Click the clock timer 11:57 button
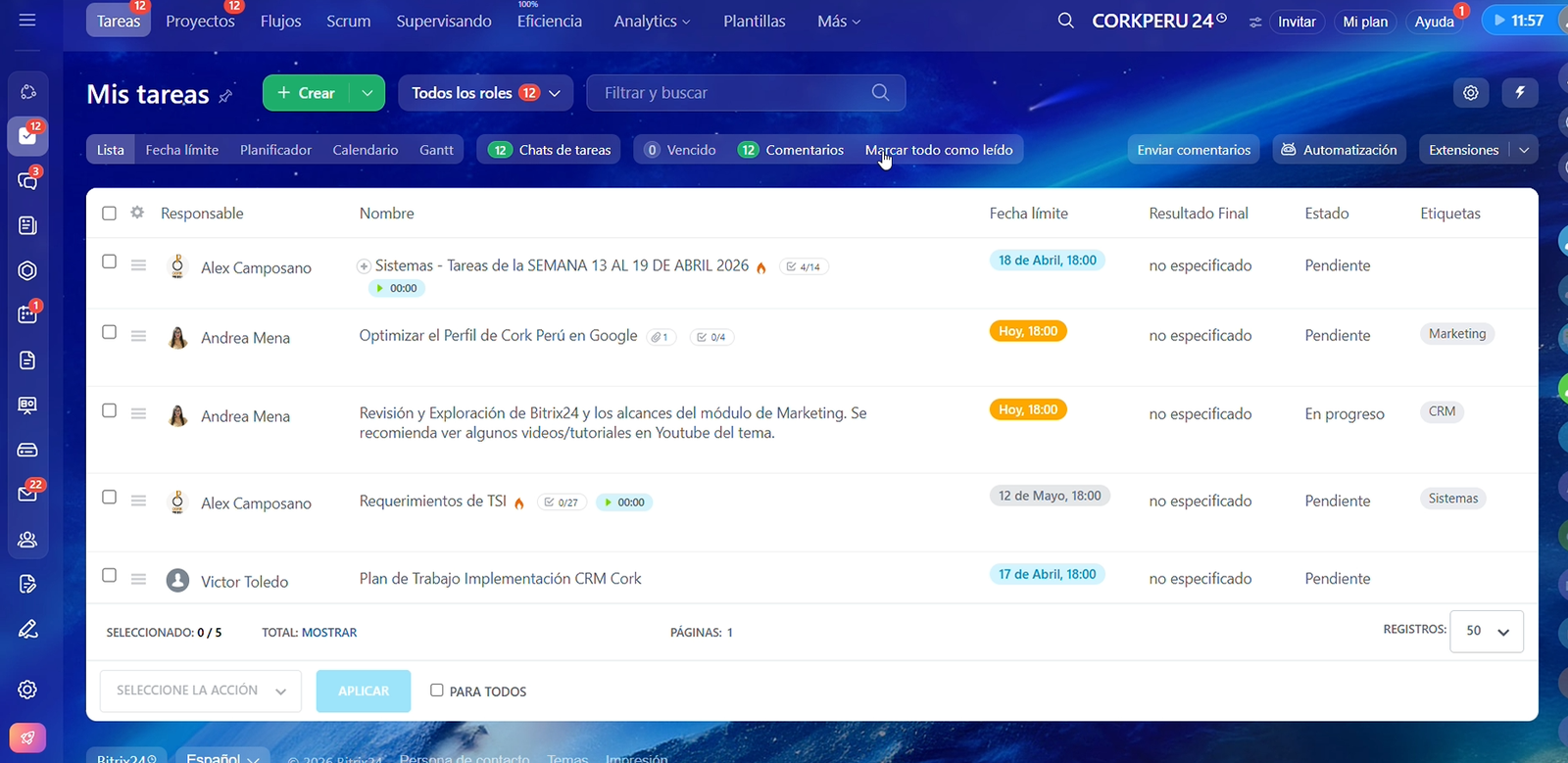Viewport: 1568px width, 763px height. [x=1519, y=21]
